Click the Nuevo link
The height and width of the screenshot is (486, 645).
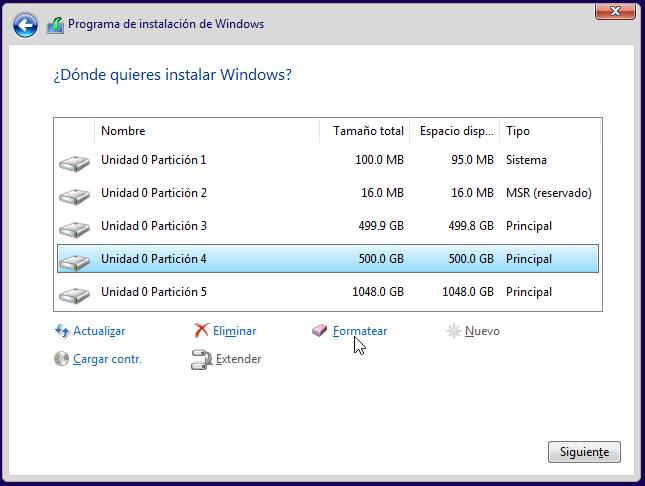coord(482,331)
